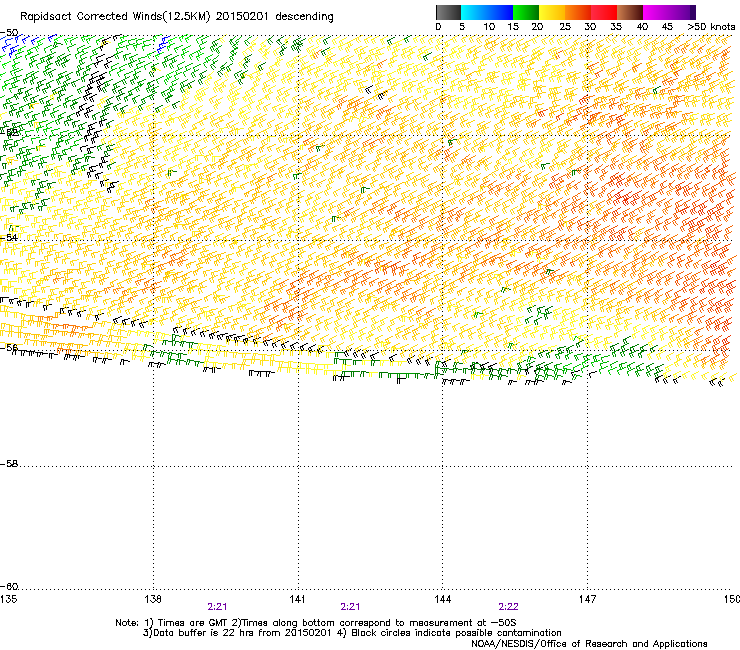Click the NOAA/NESDIS credit text

589,644
